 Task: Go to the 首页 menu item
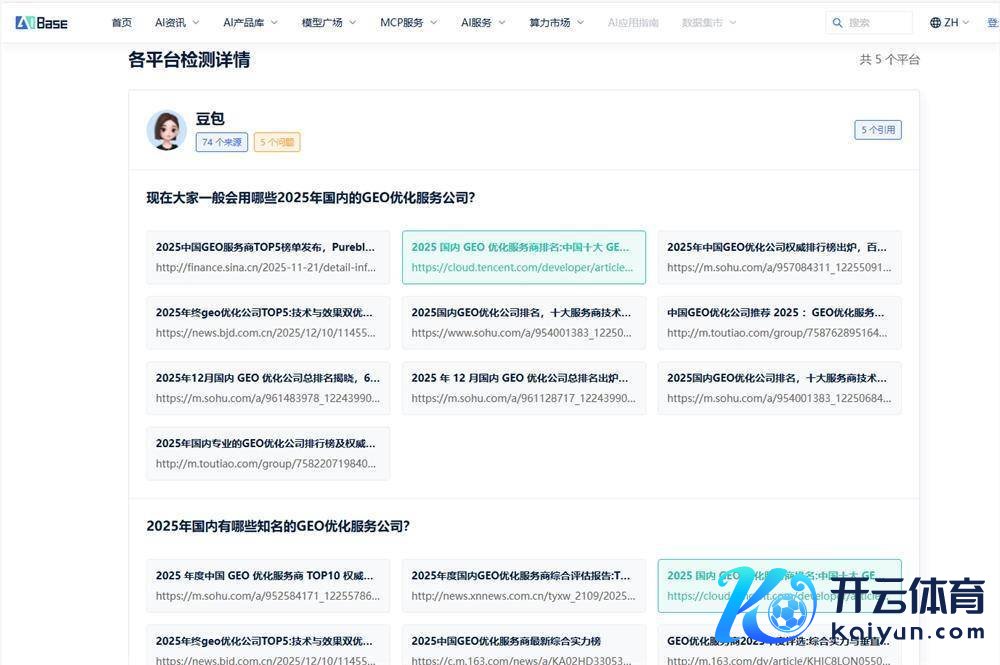[121, 22]
